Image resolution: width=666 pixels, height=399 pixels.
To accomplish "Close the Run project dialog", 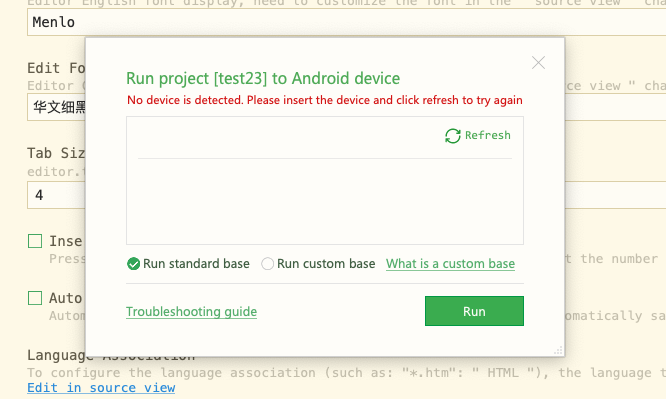I will click(538, 63).
